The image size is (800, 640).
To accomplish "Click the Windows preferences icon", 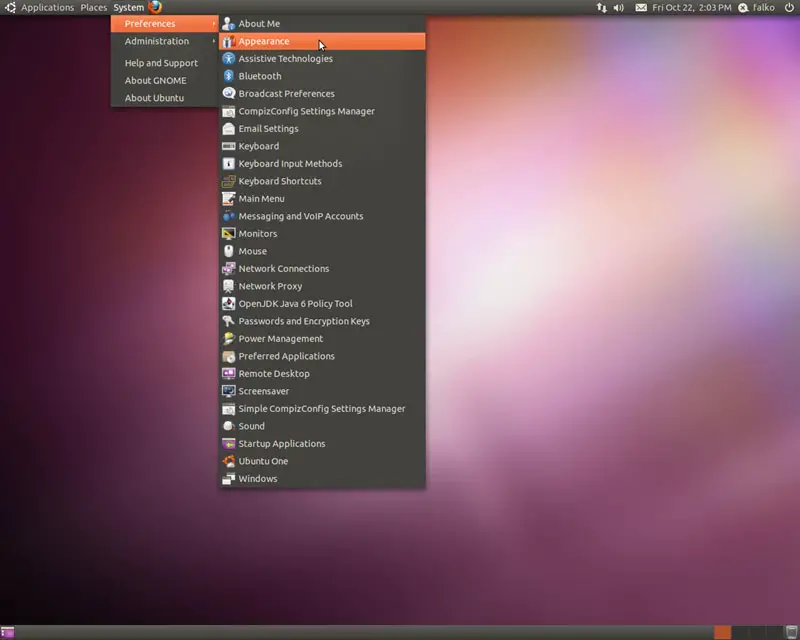I will point(229,479).
